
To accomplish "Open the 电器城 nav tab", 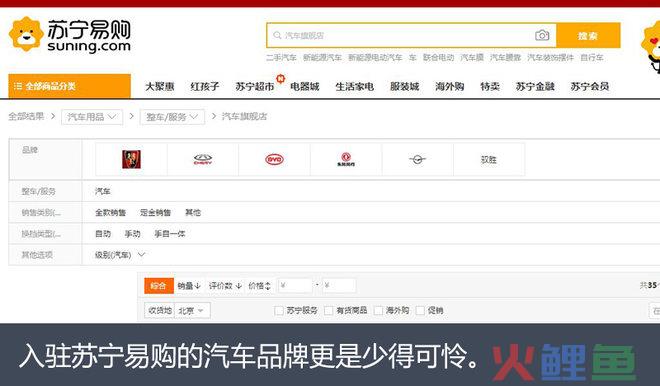I will 305,86.
